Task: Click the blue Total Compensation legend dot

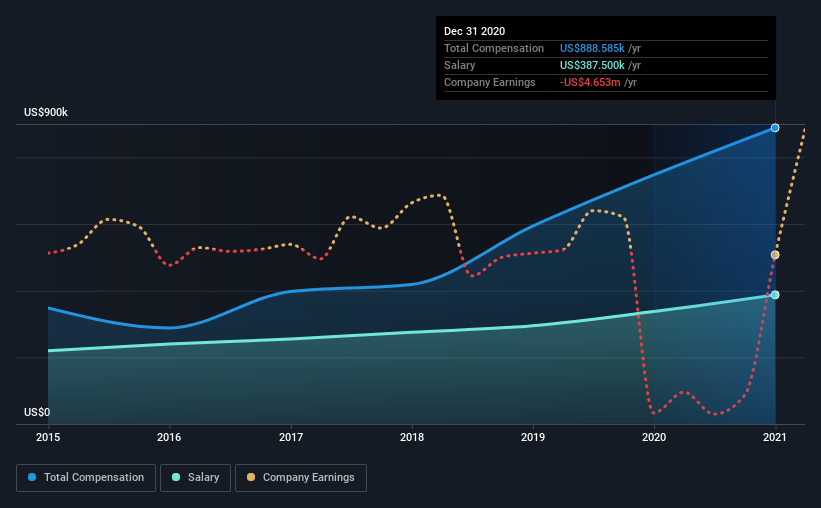Action: coord(32,477)
